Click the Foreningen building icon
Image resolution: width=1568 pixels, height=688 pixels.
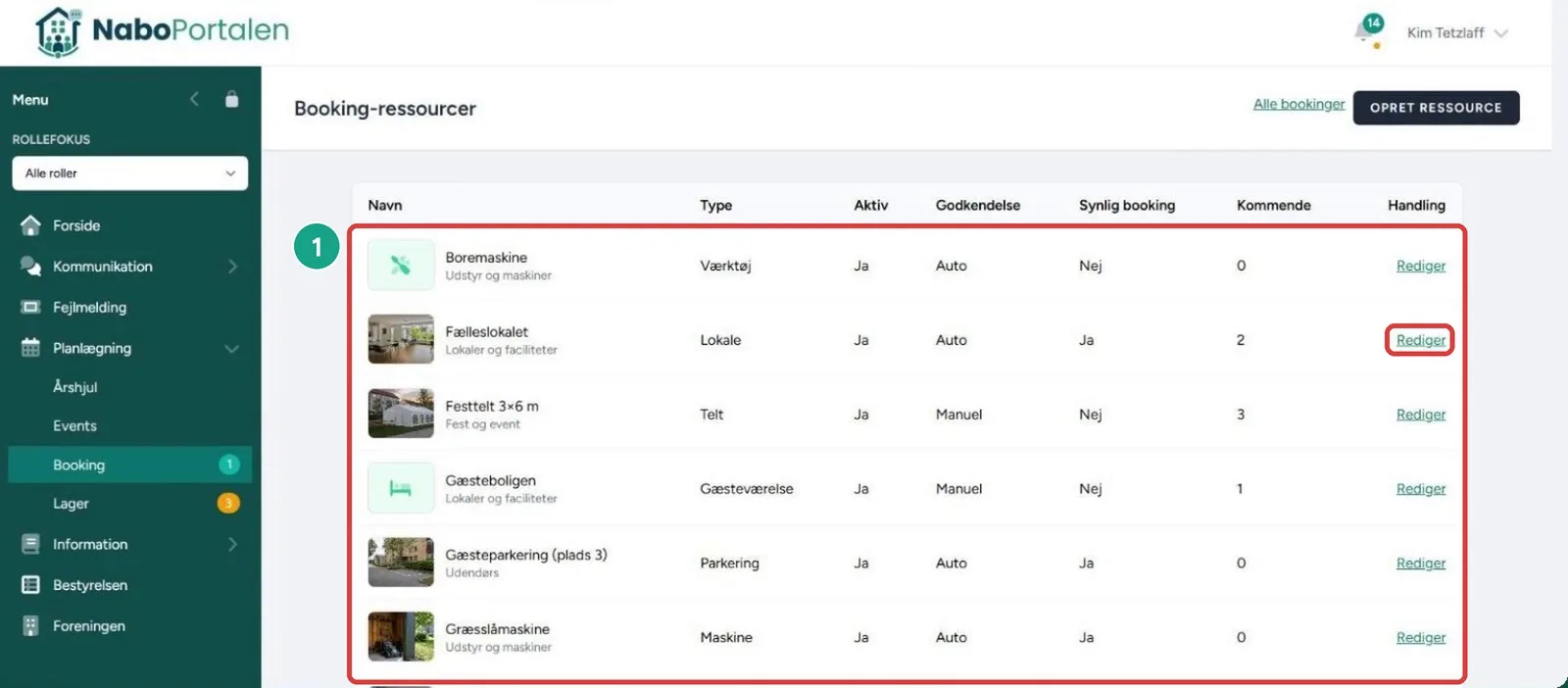click(x=30, y=626)
